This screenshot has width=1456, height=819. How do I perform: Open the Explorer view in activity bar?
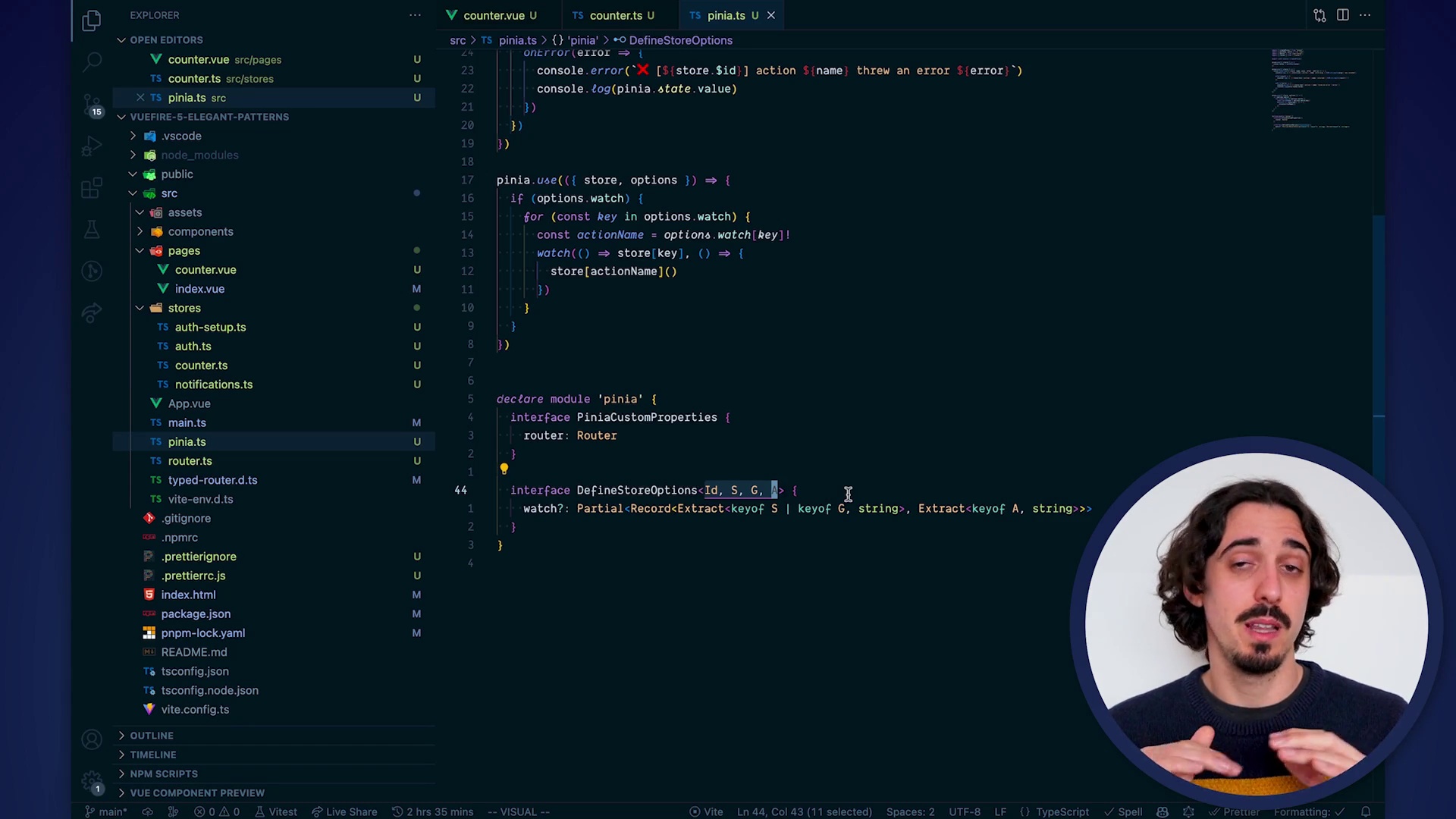pos(92,20)
